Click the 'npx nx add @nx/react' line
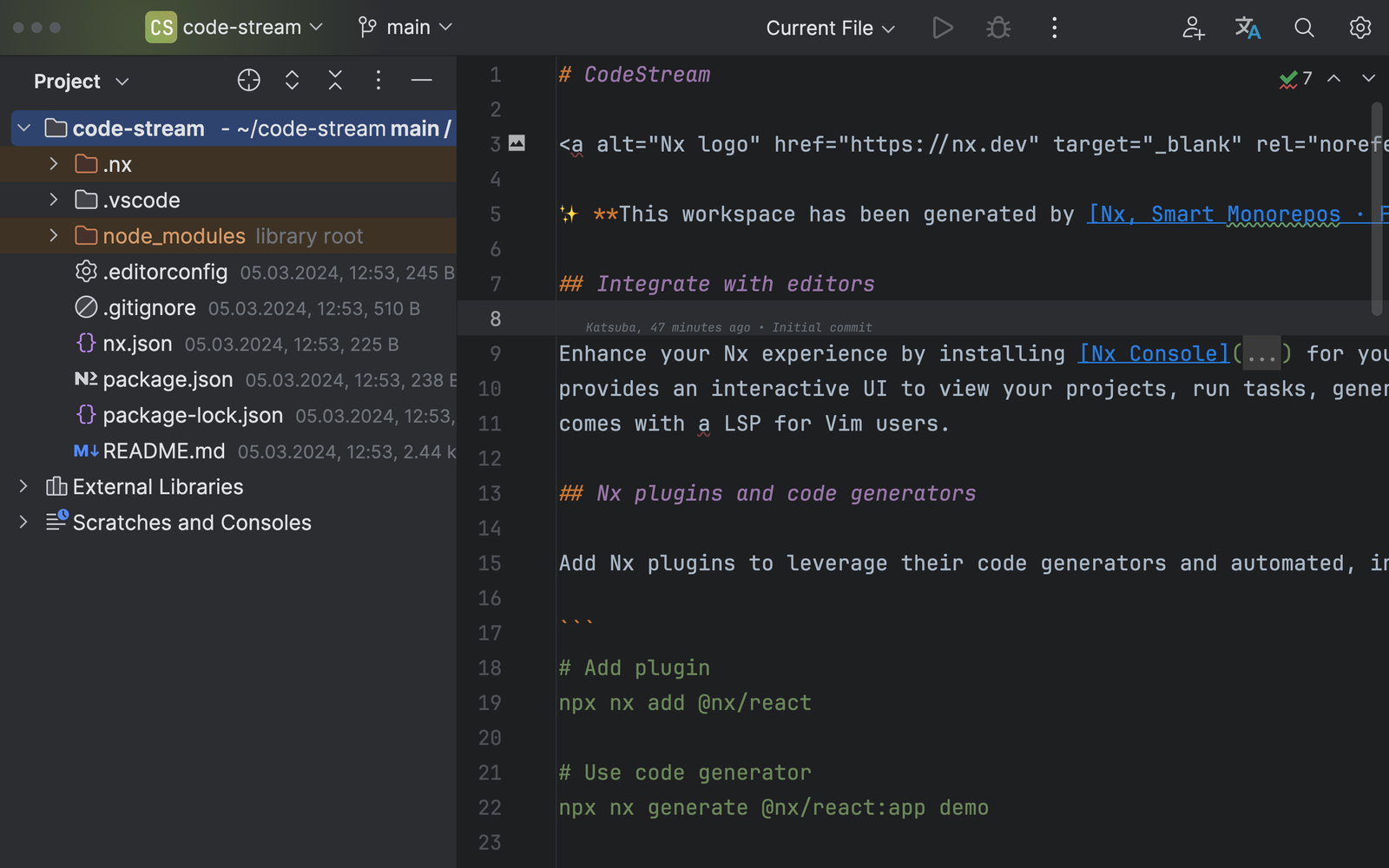This screenshot has height=868, width=1389. point(686,702)
